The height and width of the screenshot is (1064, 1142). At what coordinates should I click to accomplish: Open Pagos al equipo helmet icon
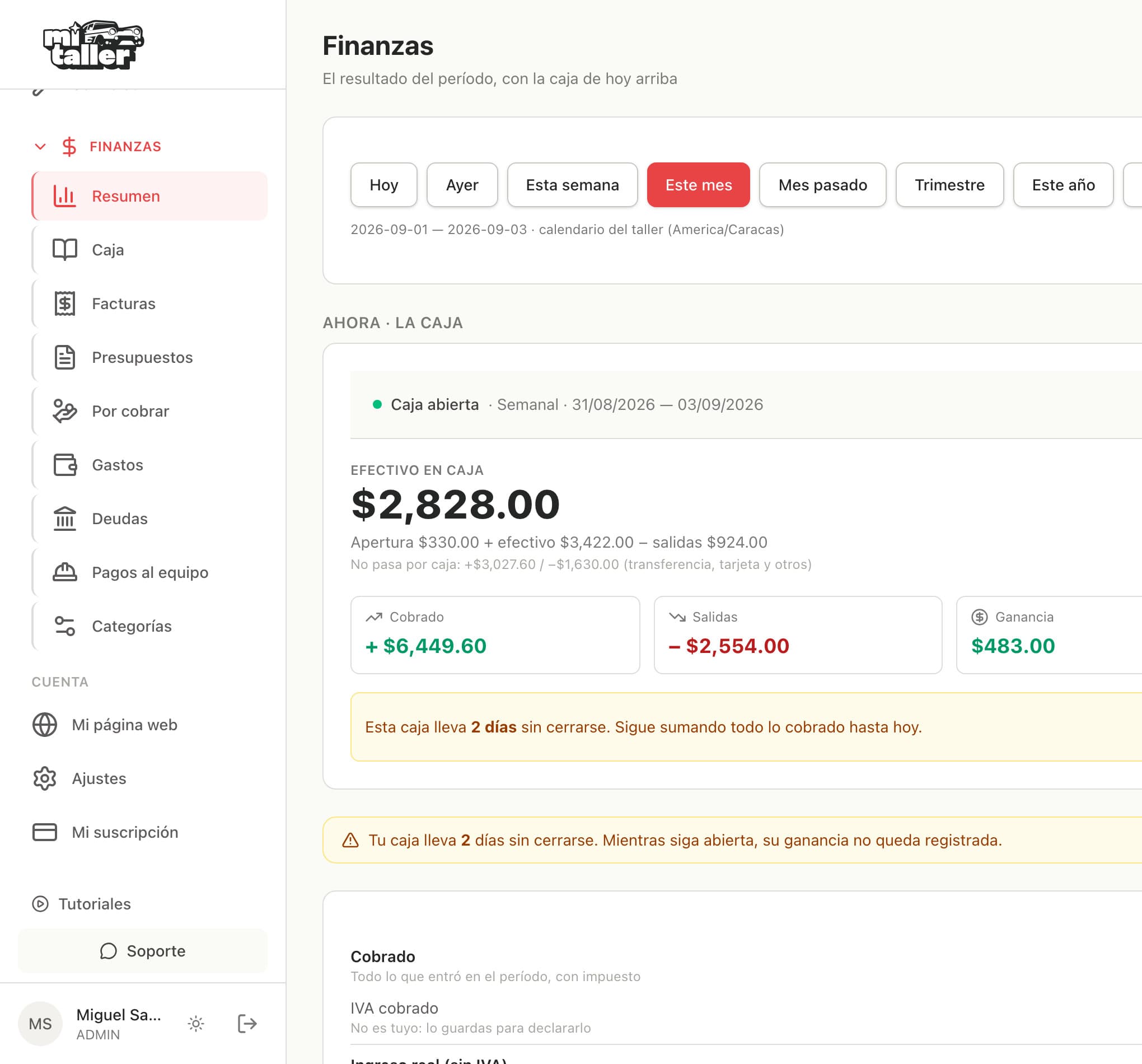(64, 572)
